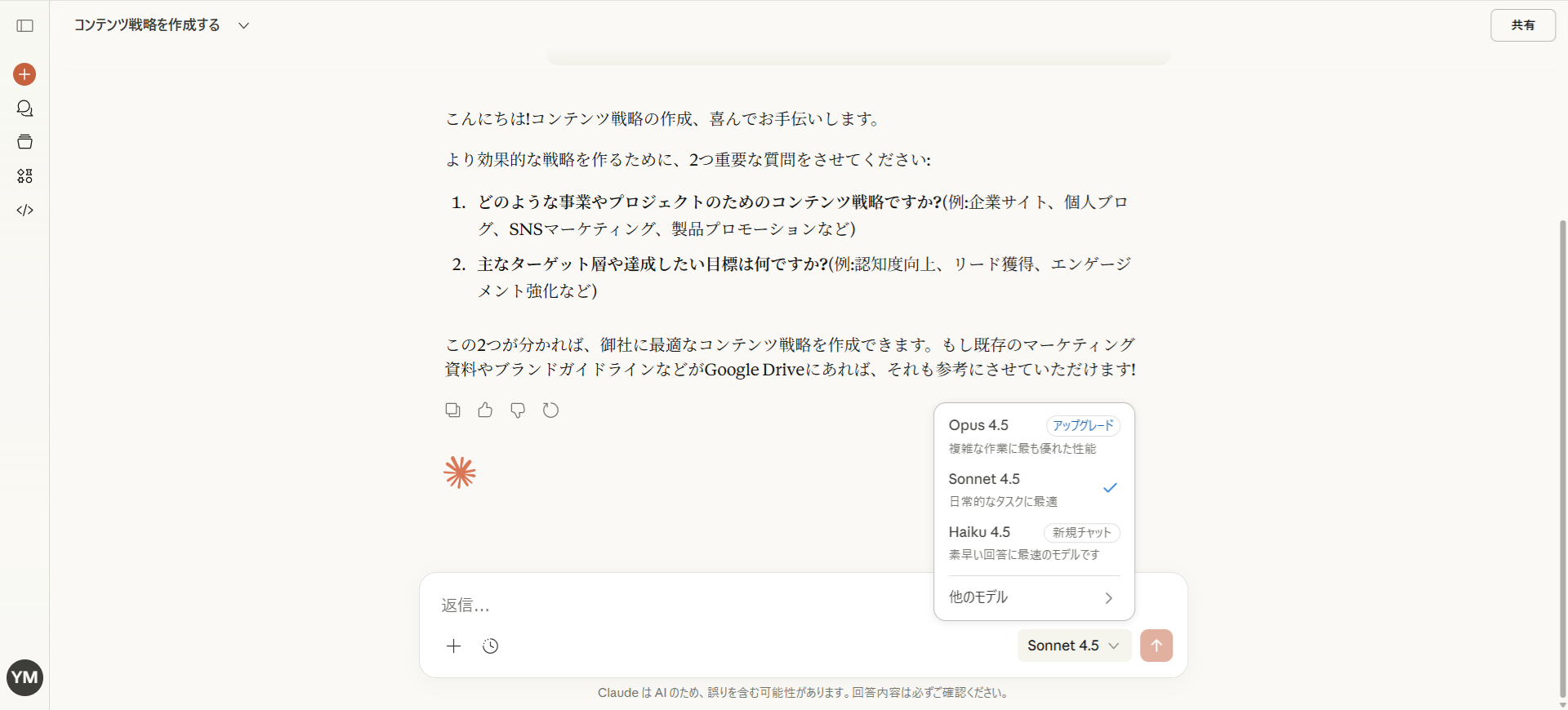Click the 共有 share button
The image size is (1568, 710).
point(1522,25)
